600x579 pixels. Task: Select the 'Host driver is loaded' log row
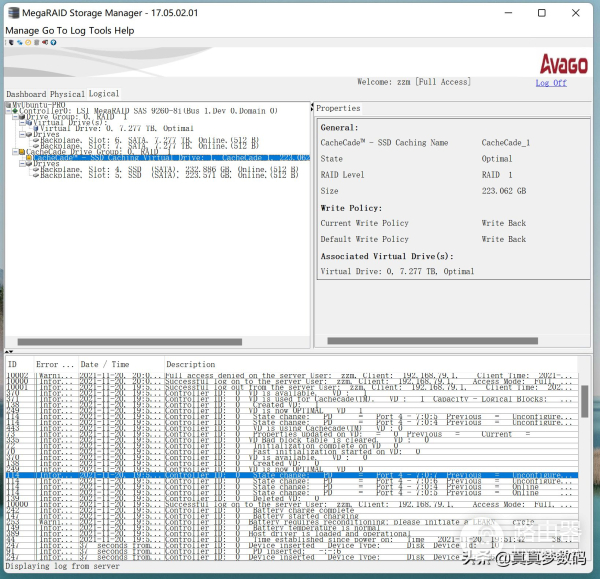[292, 533]
